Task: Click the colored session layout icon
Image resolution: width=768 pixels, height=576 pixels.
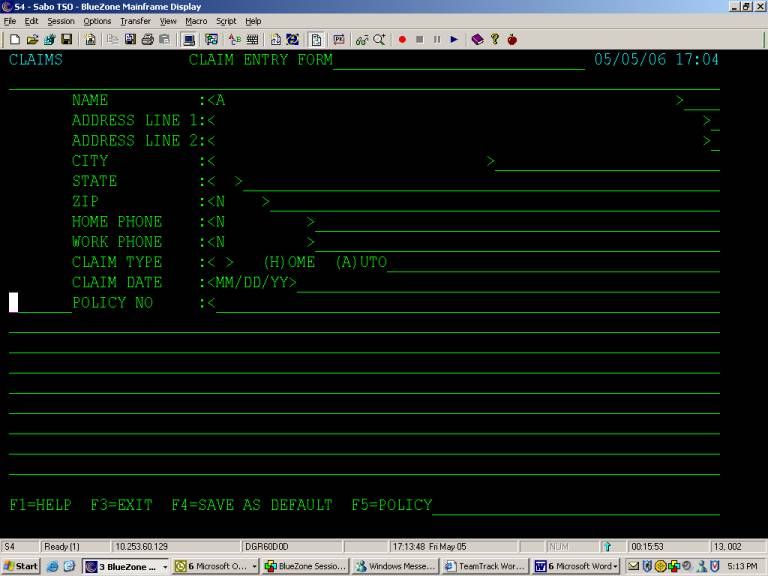Action: 212,40
